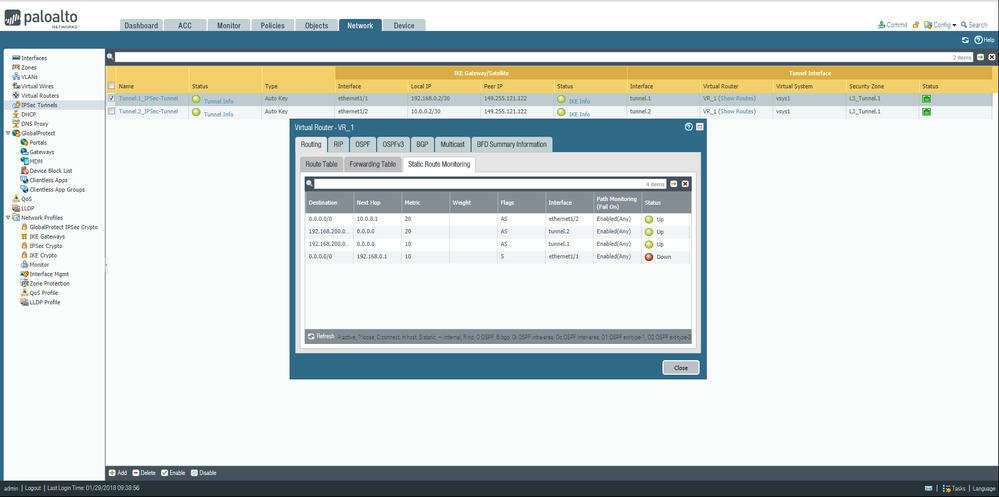Click the red clear-filter icon in dialog
The width and height of the screenshot is (999, 497).
[x=685, y=184]
